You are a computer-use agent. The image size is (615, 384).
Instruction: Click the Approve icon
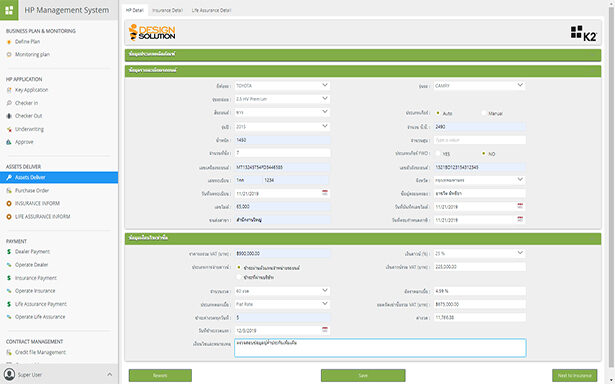(9, 142)
